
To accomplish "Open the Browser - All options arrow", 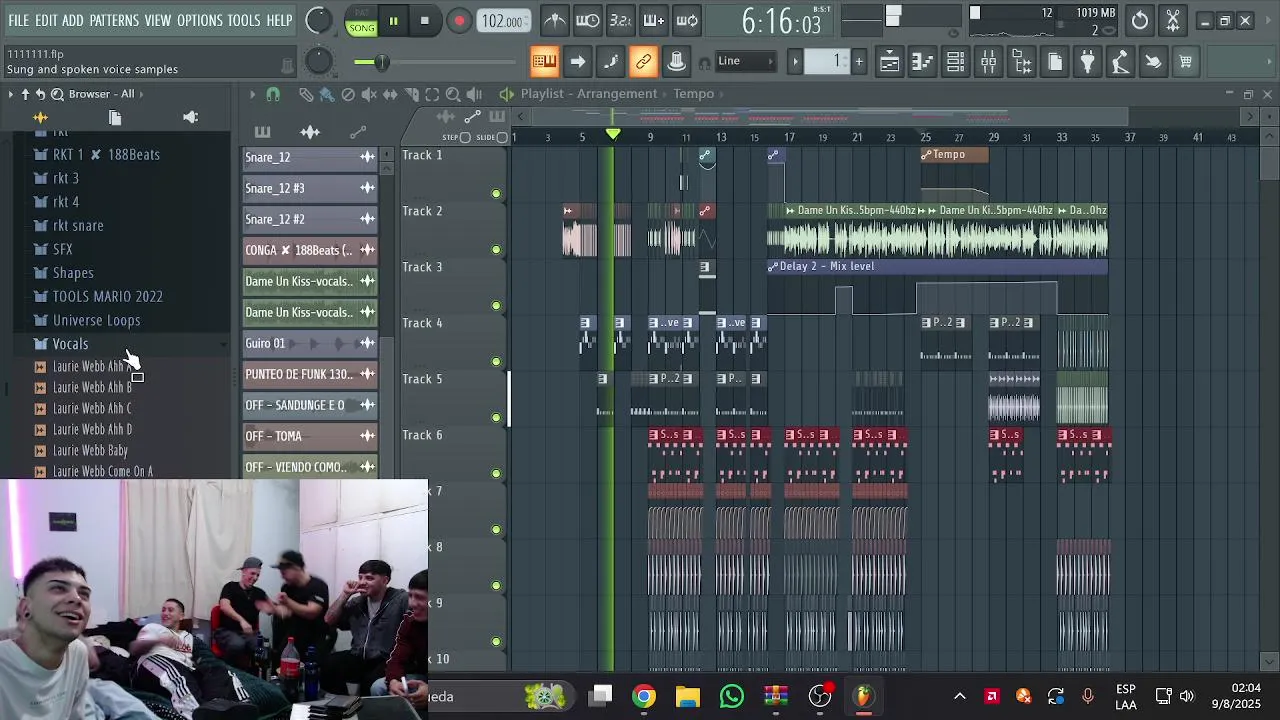I will (x=141, y=94).
